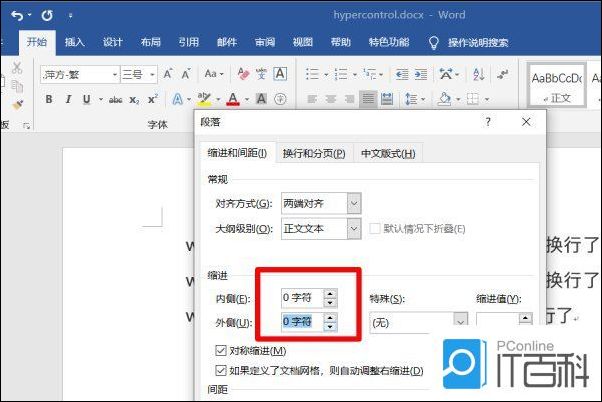The width and height of the screenshot is (602, 402).
Task: Open the Quick Access Toolbar customize arrow
Action: pyautogui.click(x=70, y=16)
